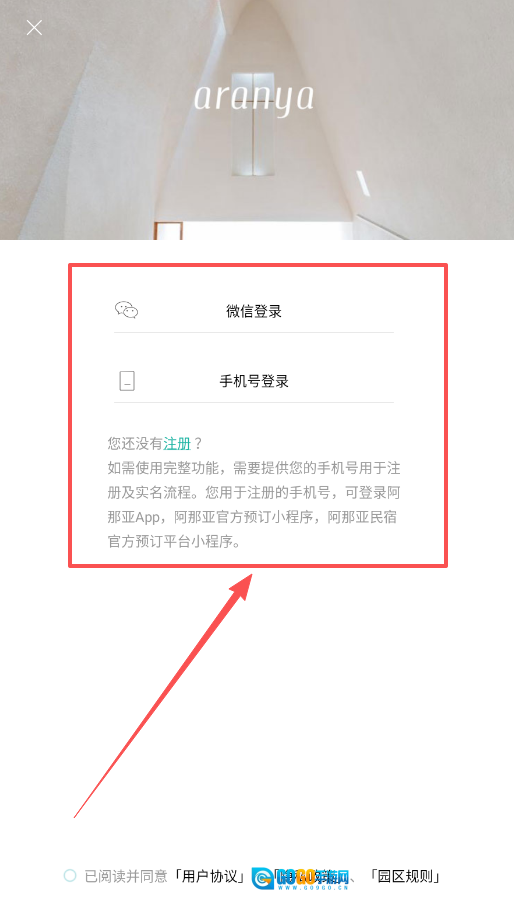Tap the 已阅读并同意 consent label
Viewport: 514px width, 900px height.
[x=126, y=876]
